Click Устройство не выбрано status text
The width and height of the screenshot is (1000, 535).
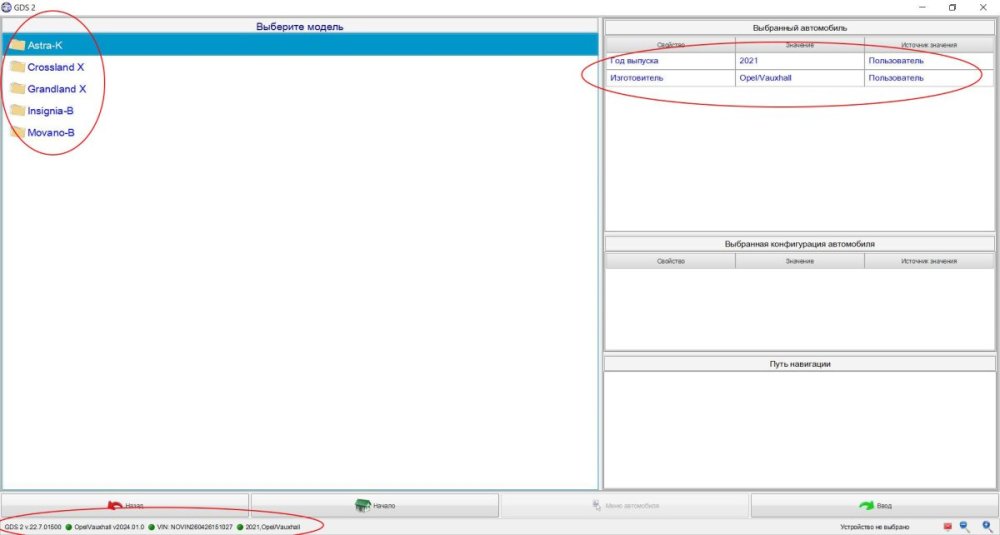click(x=874, y=527)
